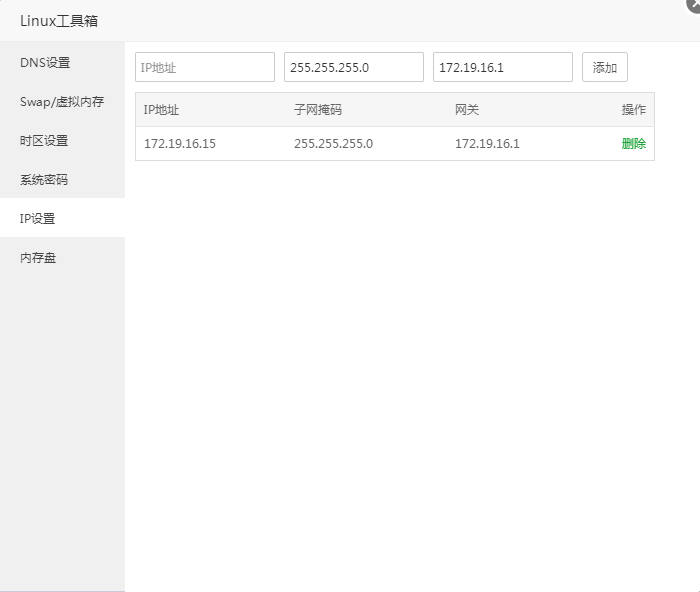Image resolution: width=700 pixels, height=592 pixels.
Task: Select gateway value 172.19.16.1 in table row
Action: (487, 143)
